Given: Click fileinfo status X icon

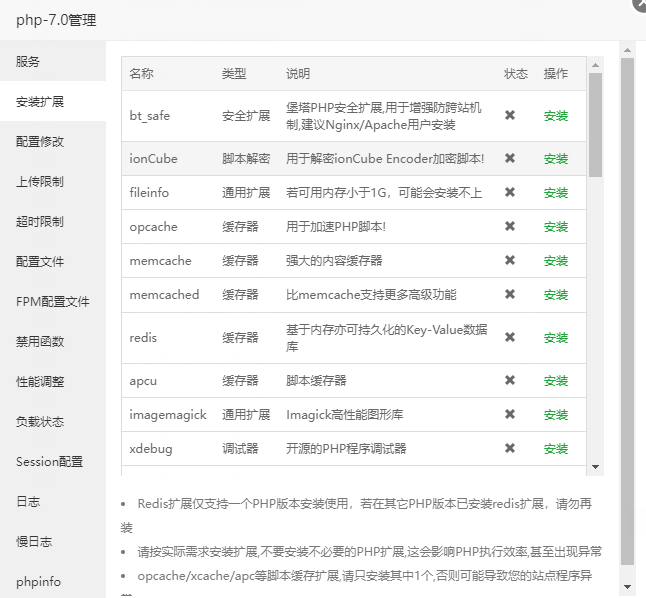Looking at the screenshot, I should (x=510, y=192).
